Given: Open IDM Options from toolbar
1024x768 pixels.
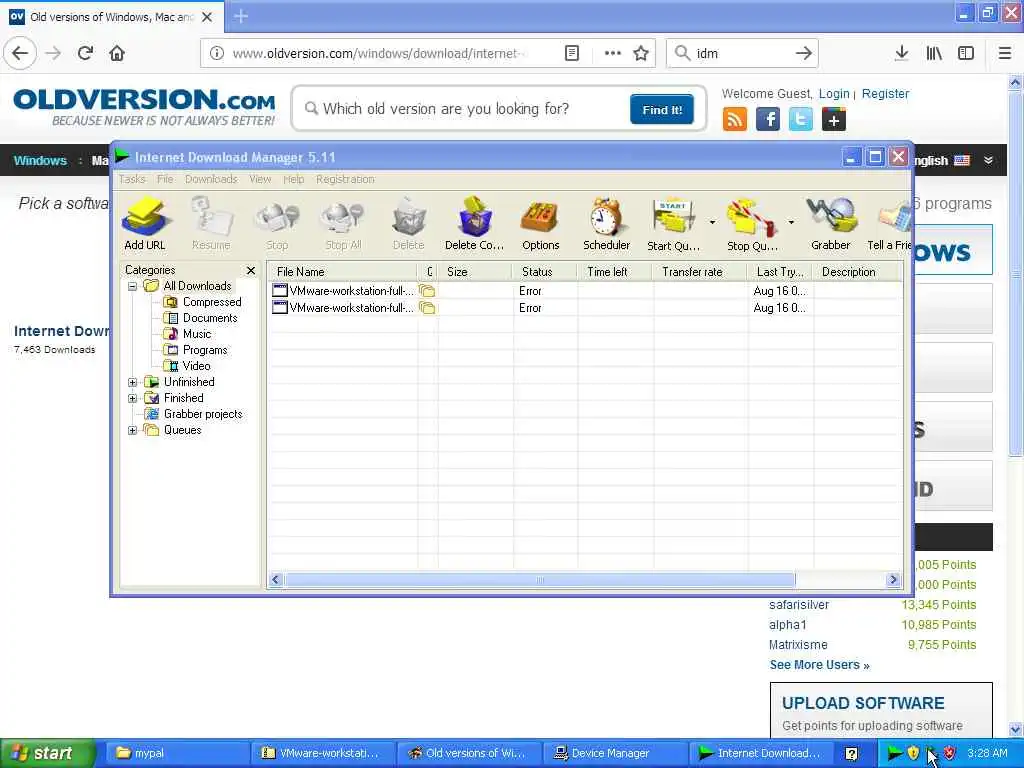Looking at the screenshot, I should (540, 223).
